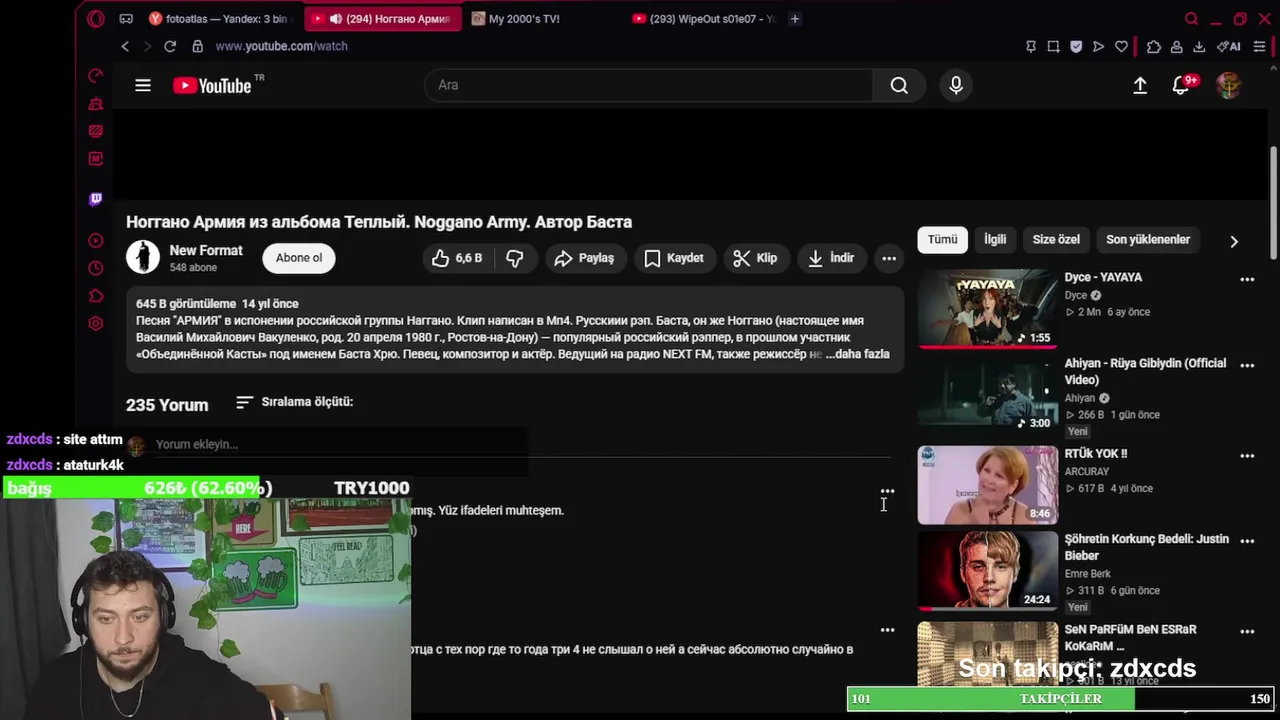Image resolution: width=1280 pixels, height=720 pixels.
Task: Reload the YouTube page
Action: click(170, 46)
